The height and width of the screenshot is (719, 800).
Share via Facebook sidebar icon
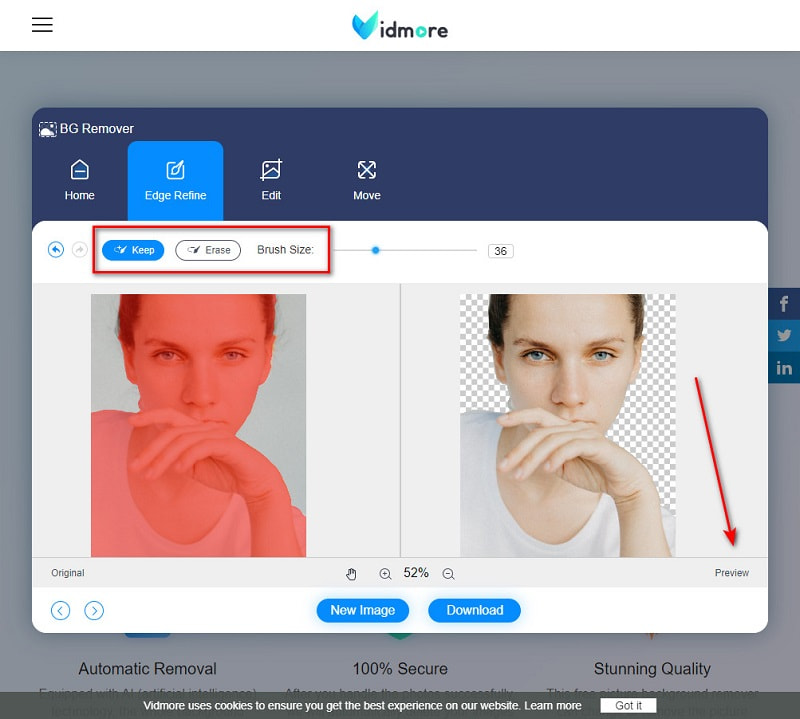[x=784, y=304]
